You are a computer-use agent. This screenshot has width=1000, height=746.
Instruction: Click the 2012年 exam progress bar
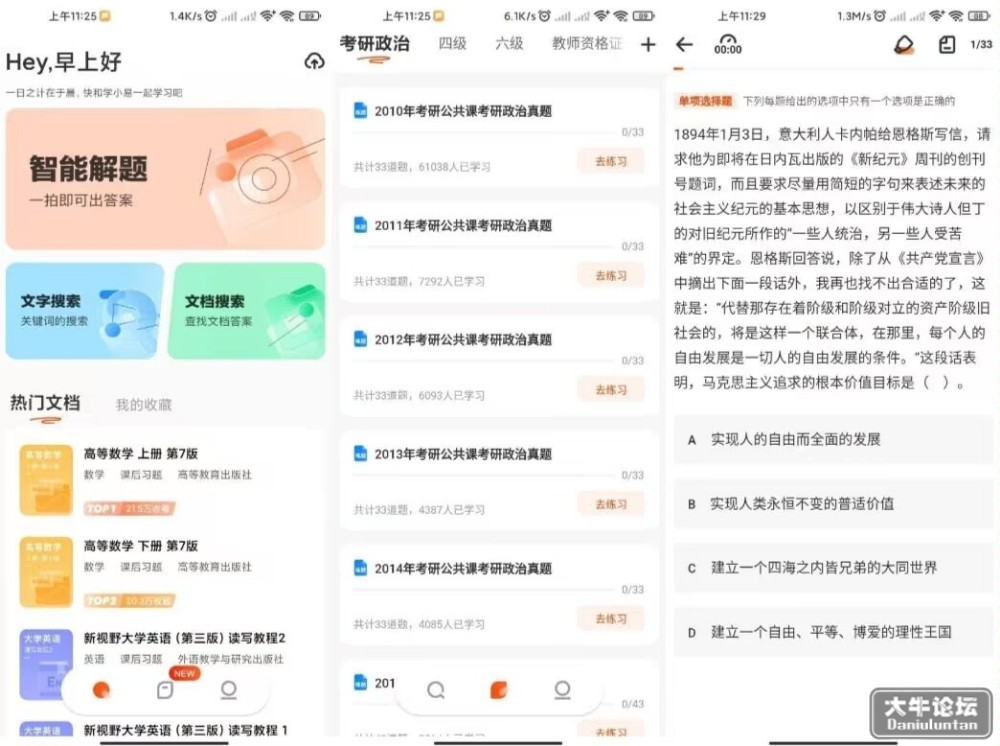pyautogui.click(x=485, y=362)
